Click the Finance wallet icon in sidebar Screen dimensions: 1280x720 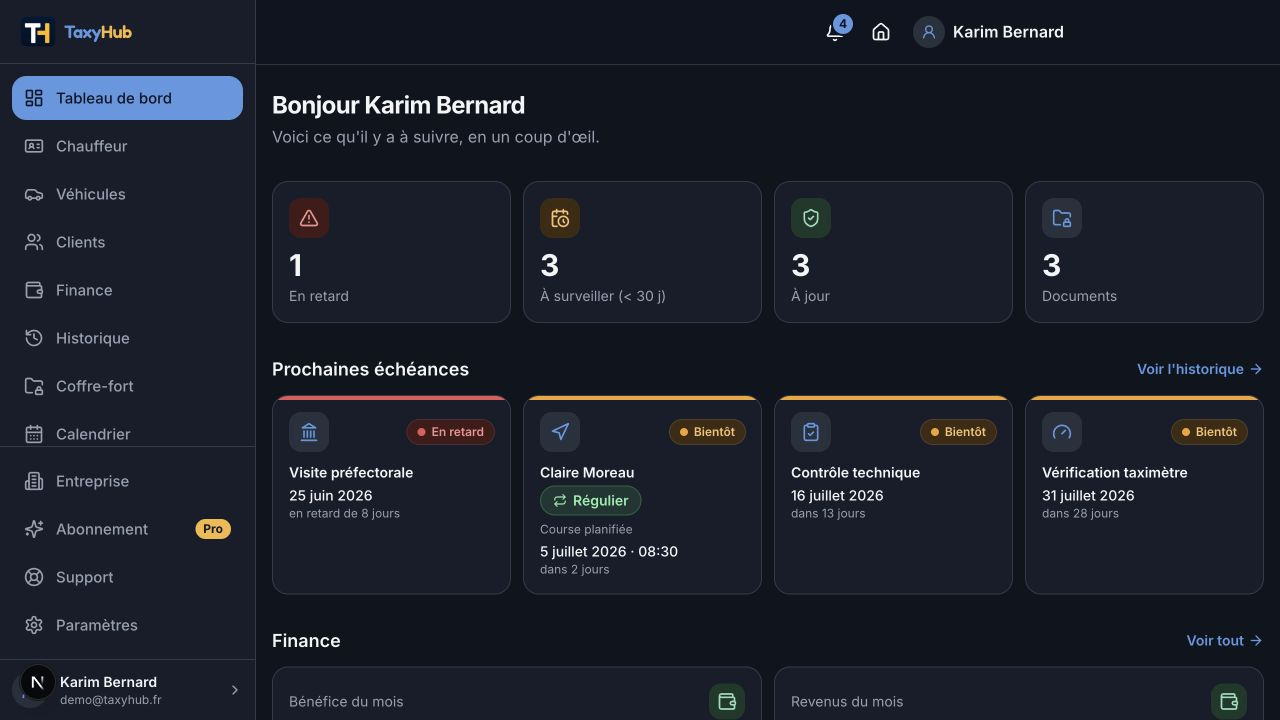(x=34, y=290)
